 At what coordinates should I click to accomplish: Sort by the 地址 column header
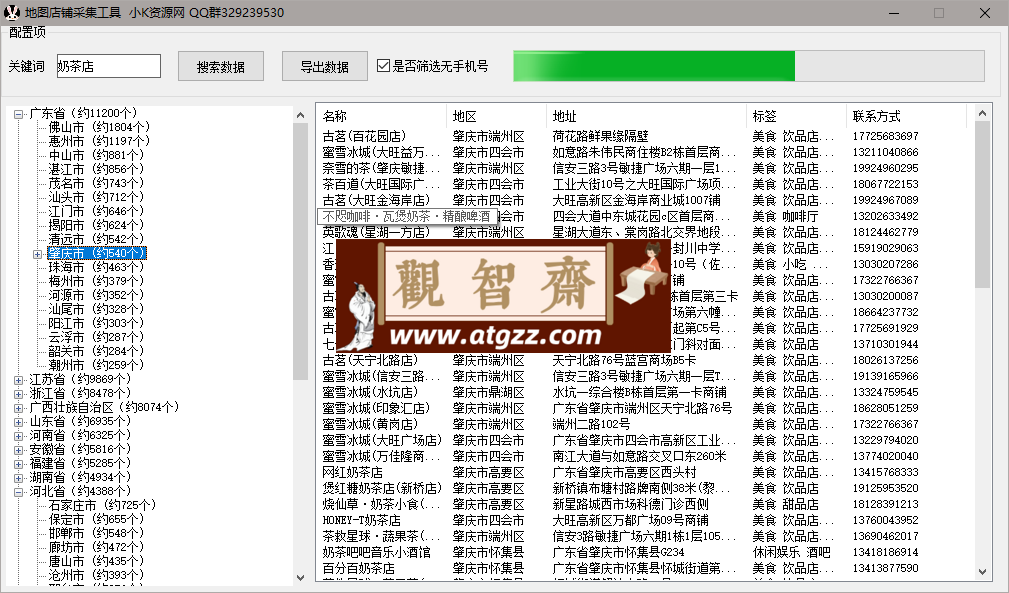click(x=646, y=116)
